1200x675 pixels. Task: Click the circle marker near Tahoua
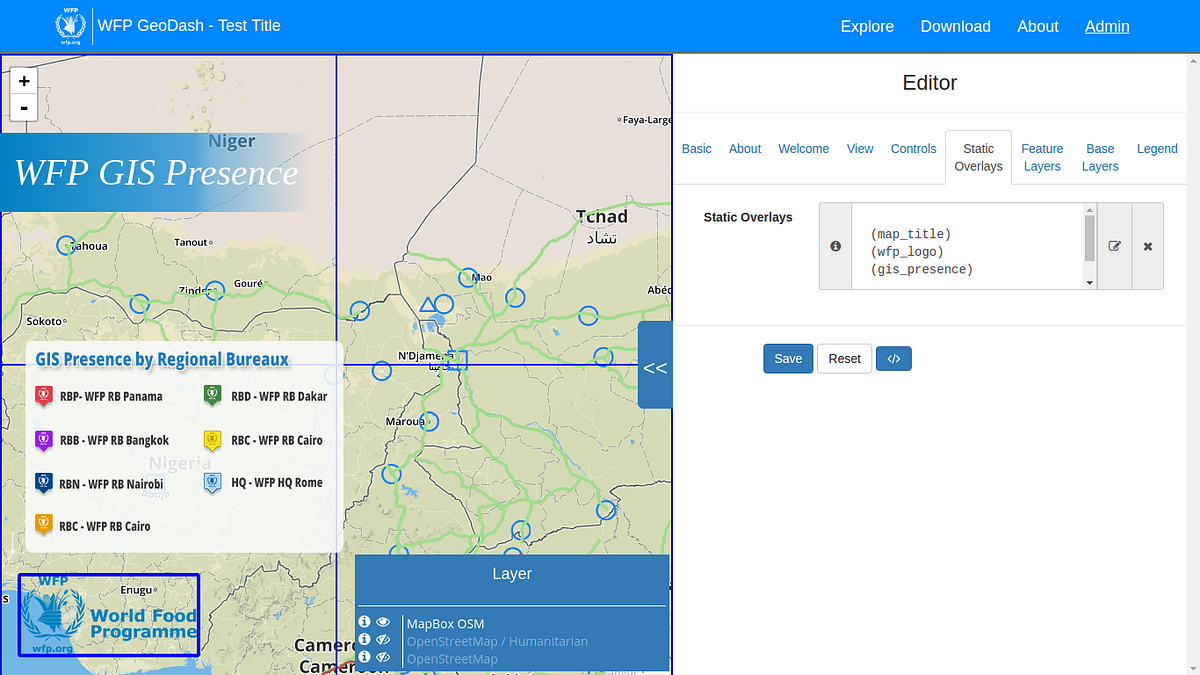(x=67, y=244)
